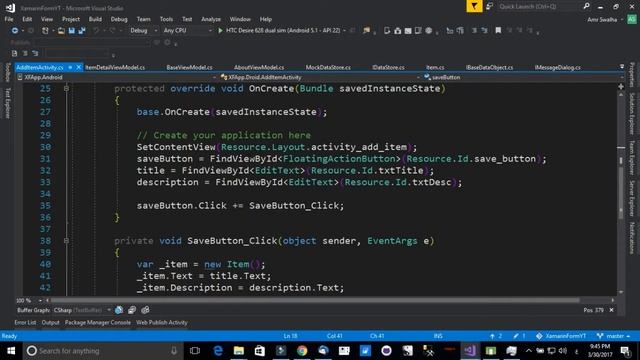Click the XamarinFormYT repository status item
This screenshot has width=640, height=360.
coord(561,336)
